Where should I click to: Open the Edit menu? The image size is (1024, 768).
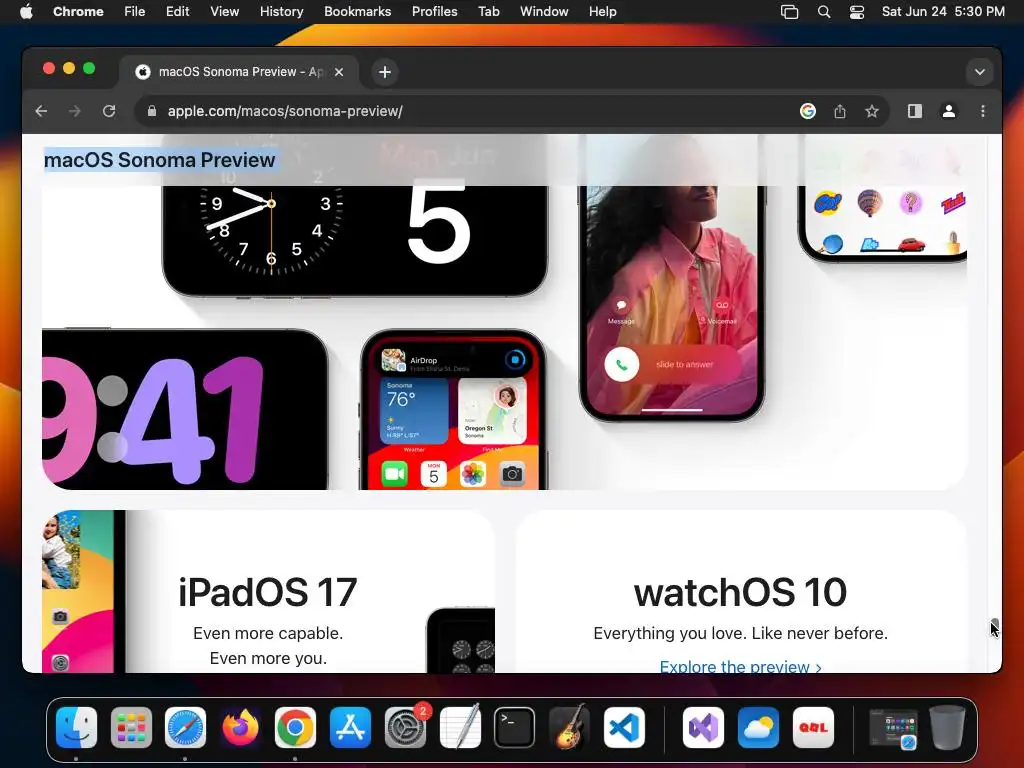(x=178, y=12)
